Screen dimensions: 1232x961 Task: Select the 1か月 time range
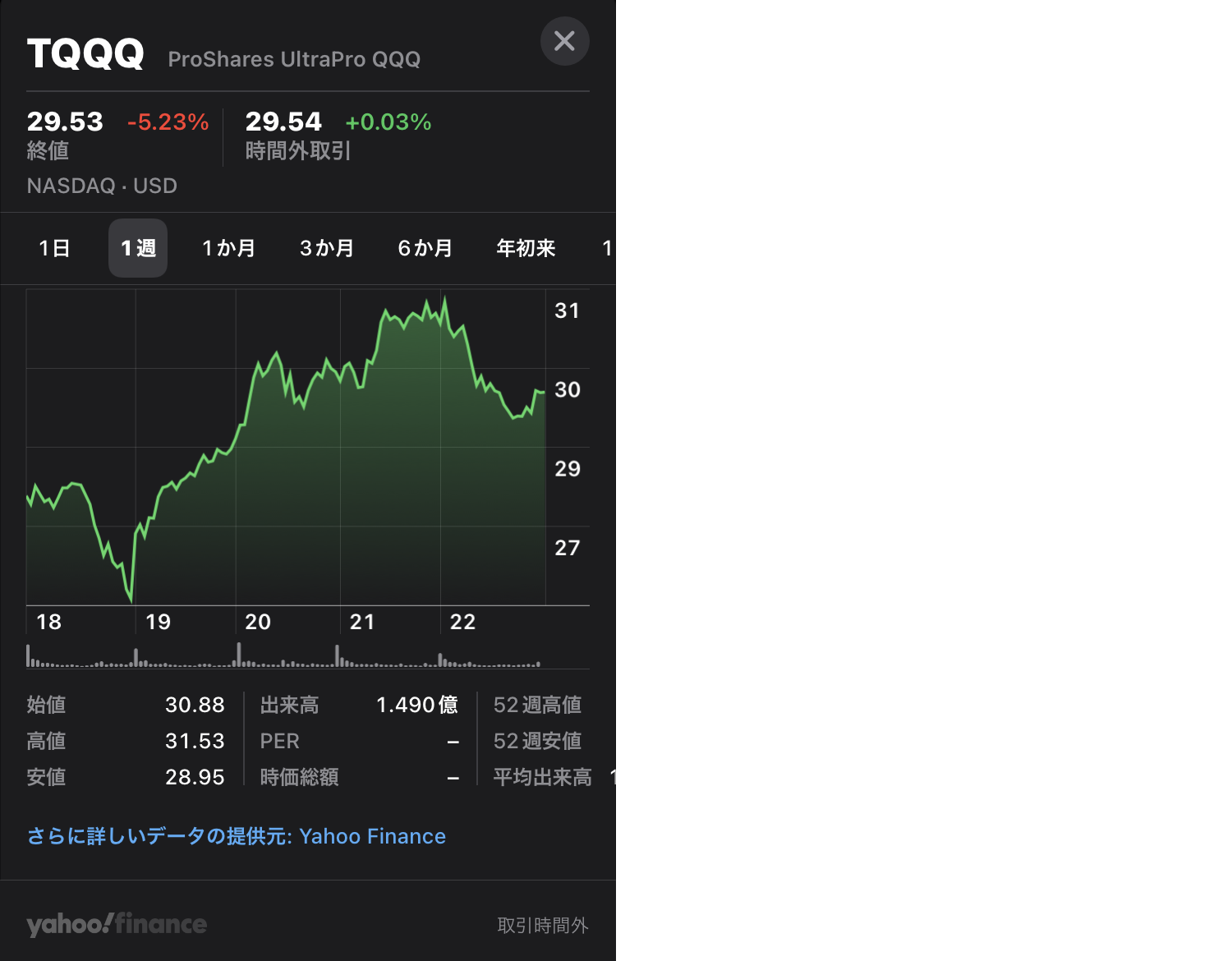(228, 248)
